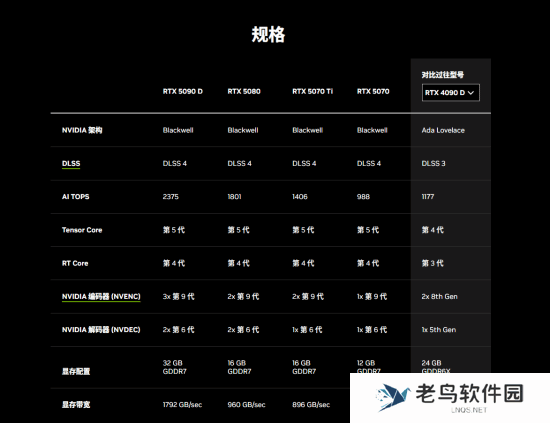Click the 显存配置 row label
Image resolution: width=550 pixels, height=423 pixels.
76,371
